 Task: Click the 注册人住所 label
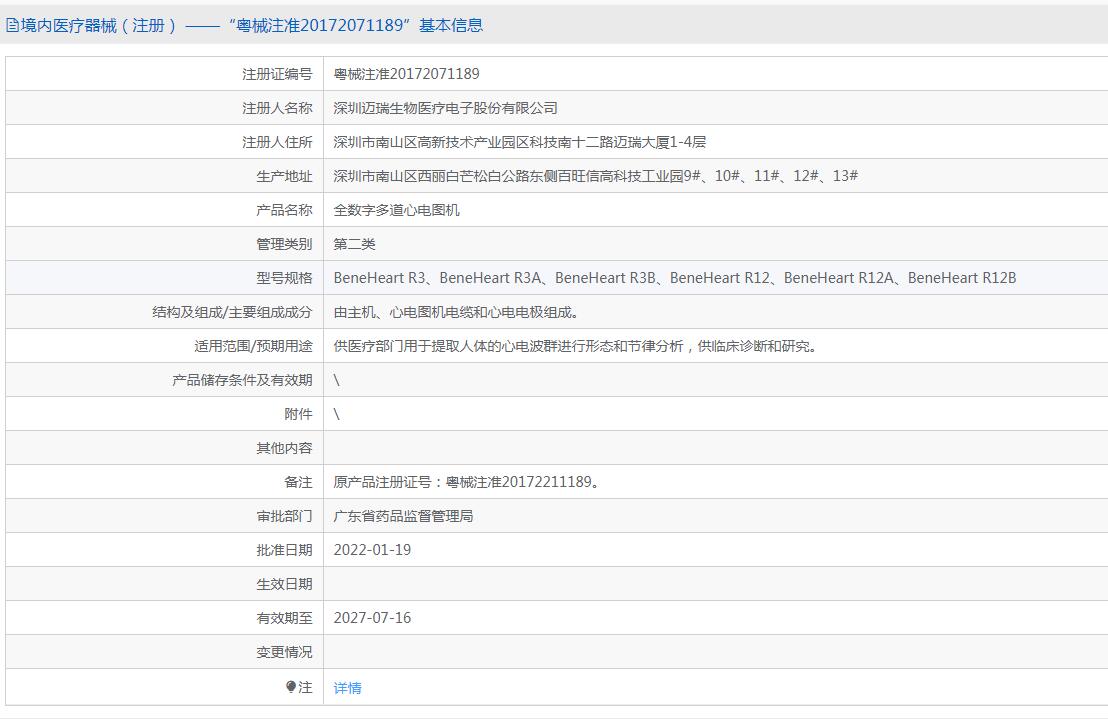coord(277,142)
